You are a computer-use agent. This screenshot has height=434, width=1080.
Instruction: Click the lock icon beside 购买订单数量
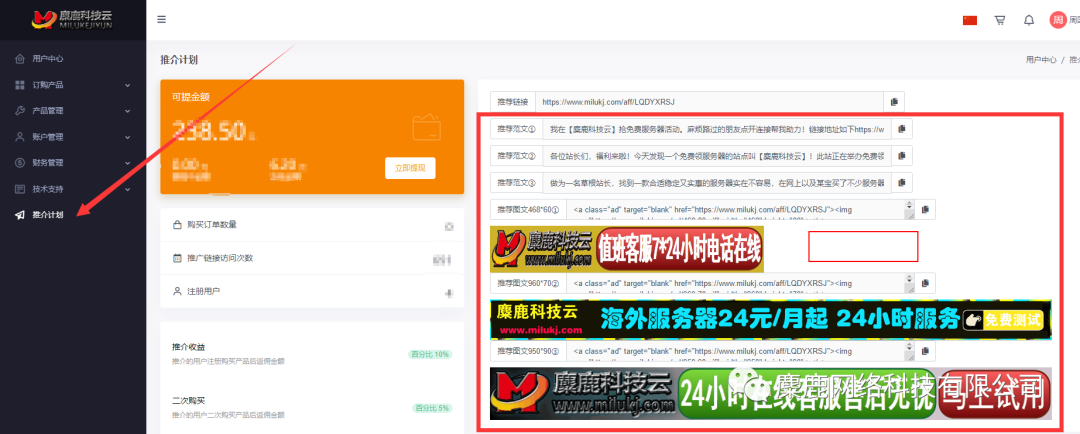click(177, 225)
